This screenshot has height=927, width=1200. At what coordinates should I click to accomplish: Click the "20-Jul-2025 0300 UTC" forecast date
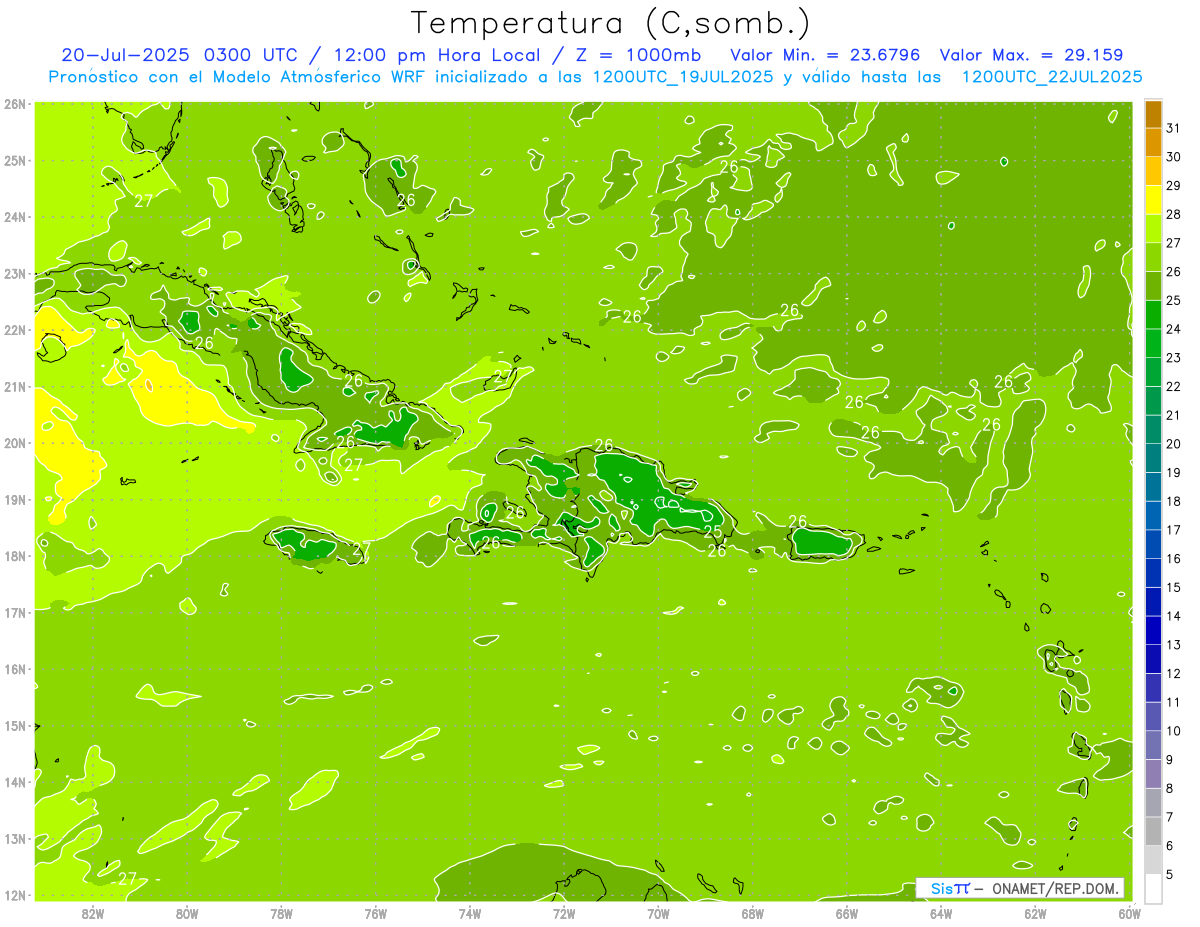point(187,55)
